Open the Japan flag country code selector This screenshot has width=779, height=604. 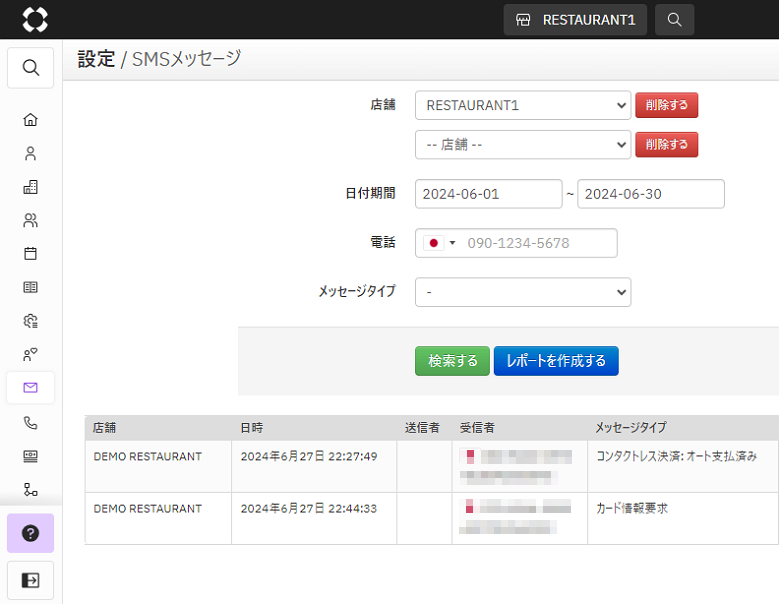(x=439, y=243)
